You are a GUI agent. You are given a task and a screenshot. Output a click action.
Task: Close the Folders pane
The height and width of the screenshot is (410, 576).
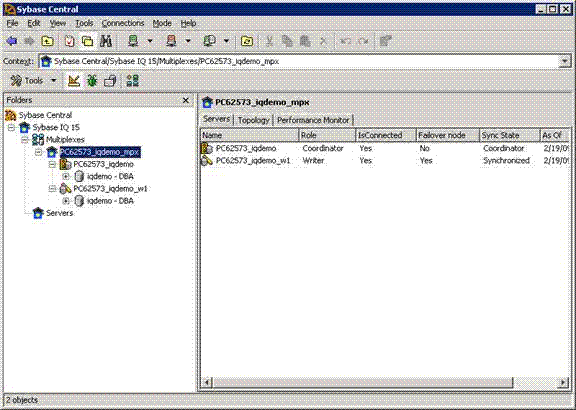(x=186, y=100)
